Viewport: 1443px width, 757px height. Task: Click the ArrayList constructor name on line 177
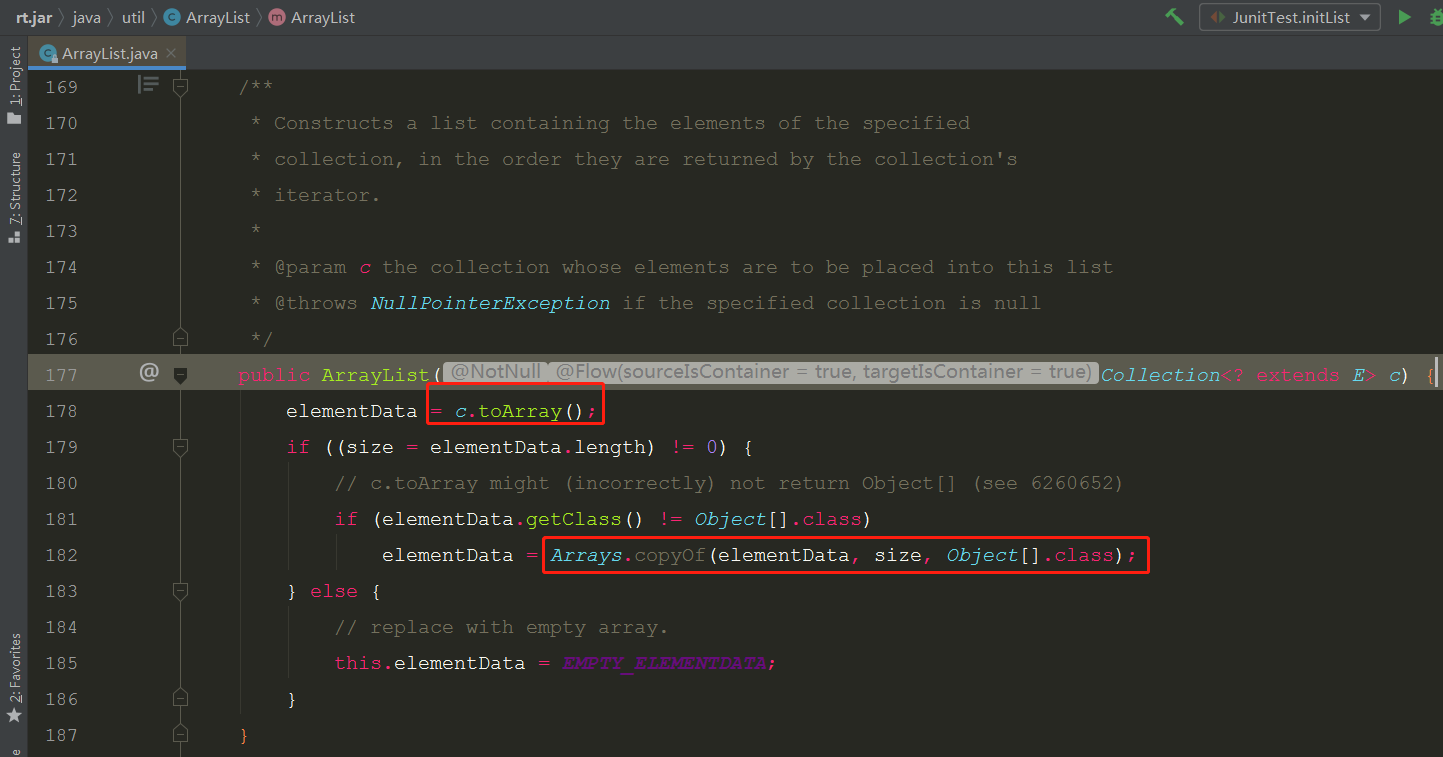375,375
